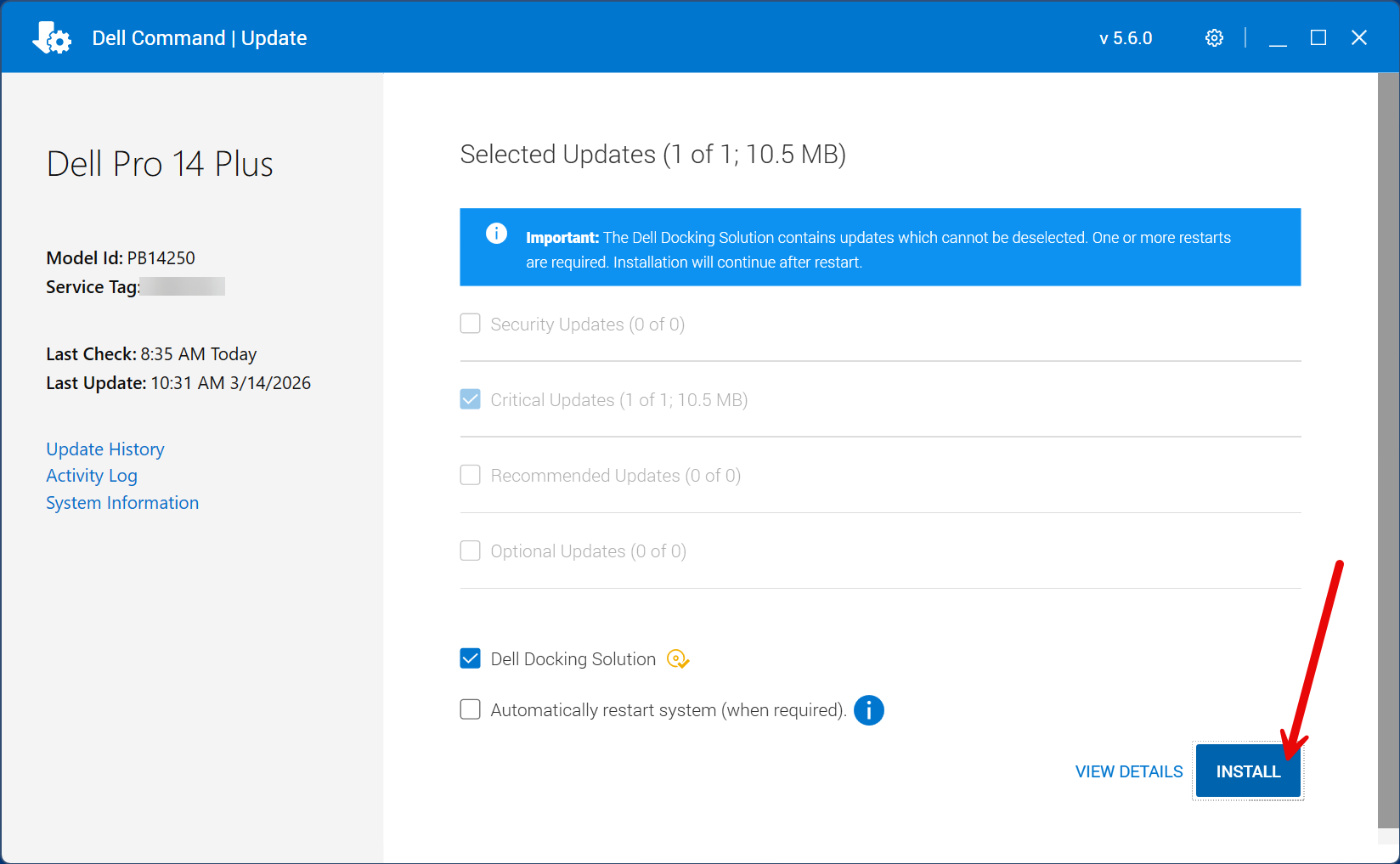
Task: Click VIEW DETAILS for selected updates
Action: click(1128, 771)
